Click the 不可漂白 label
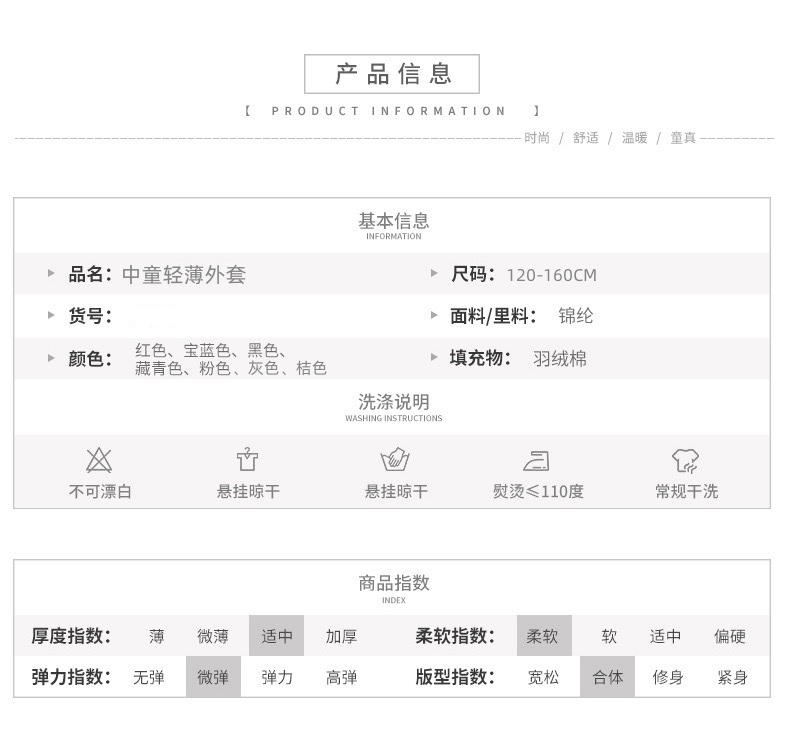Screen dimensions: 790x729 100,491
